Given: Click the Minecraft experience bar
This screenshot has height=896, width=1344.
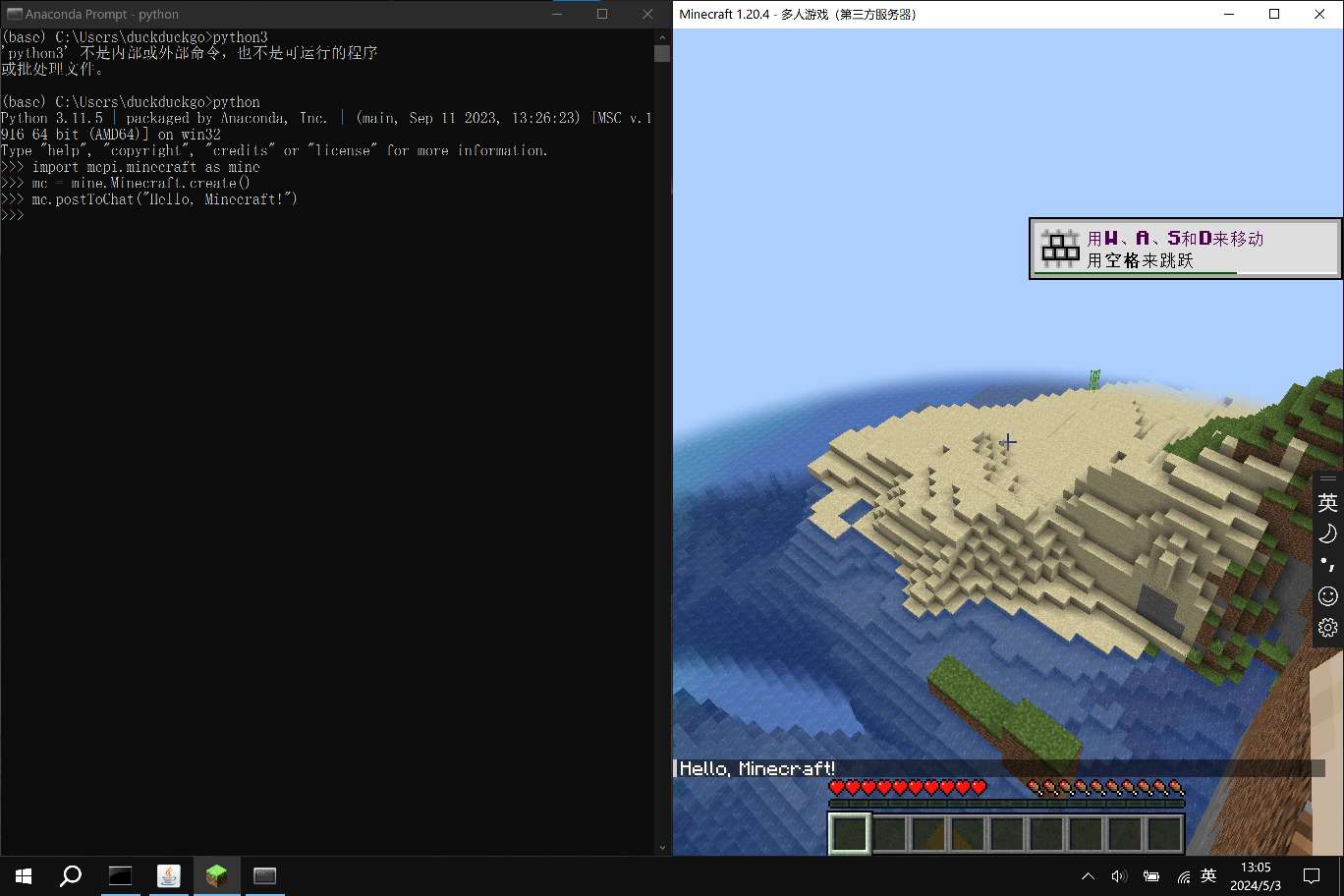Looking at the screenshot, I should [1007, 804].
